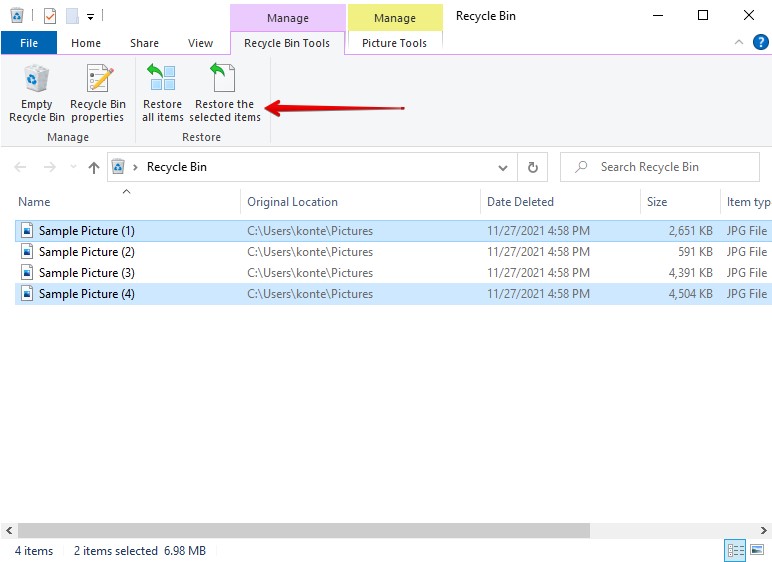Sort by the Item type column
Screen dimensions: 772x562
pos(748,202)
